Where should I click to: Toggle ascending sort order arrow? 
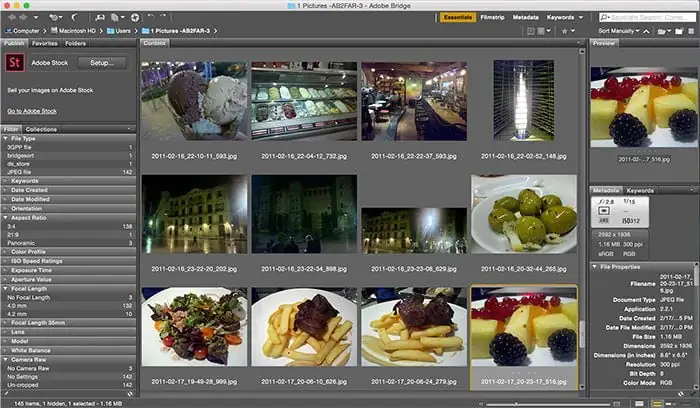645,31
